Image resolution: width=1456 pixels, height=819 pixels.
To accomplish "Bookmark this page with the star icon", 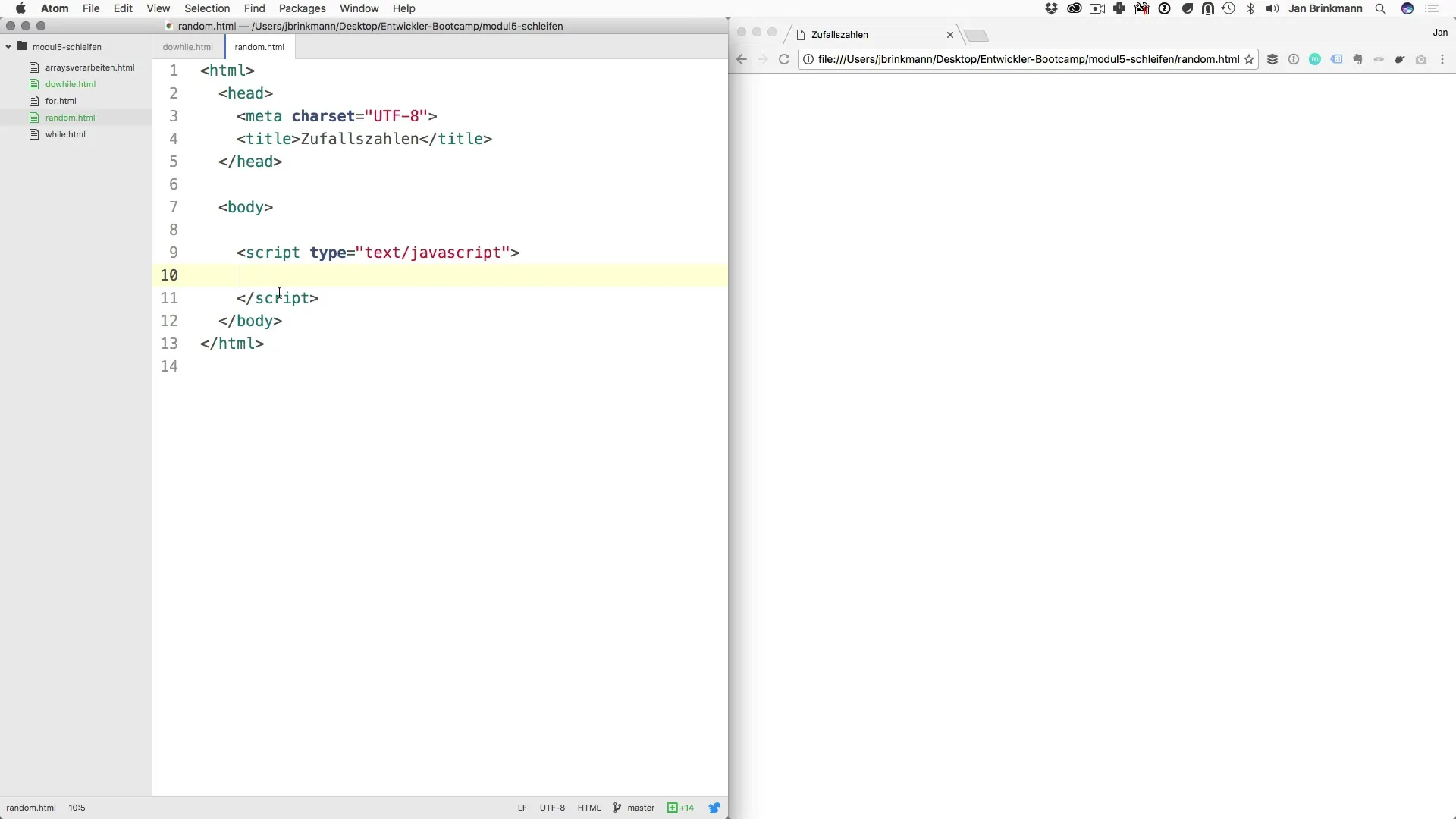I will click(x=1249, y=59).
